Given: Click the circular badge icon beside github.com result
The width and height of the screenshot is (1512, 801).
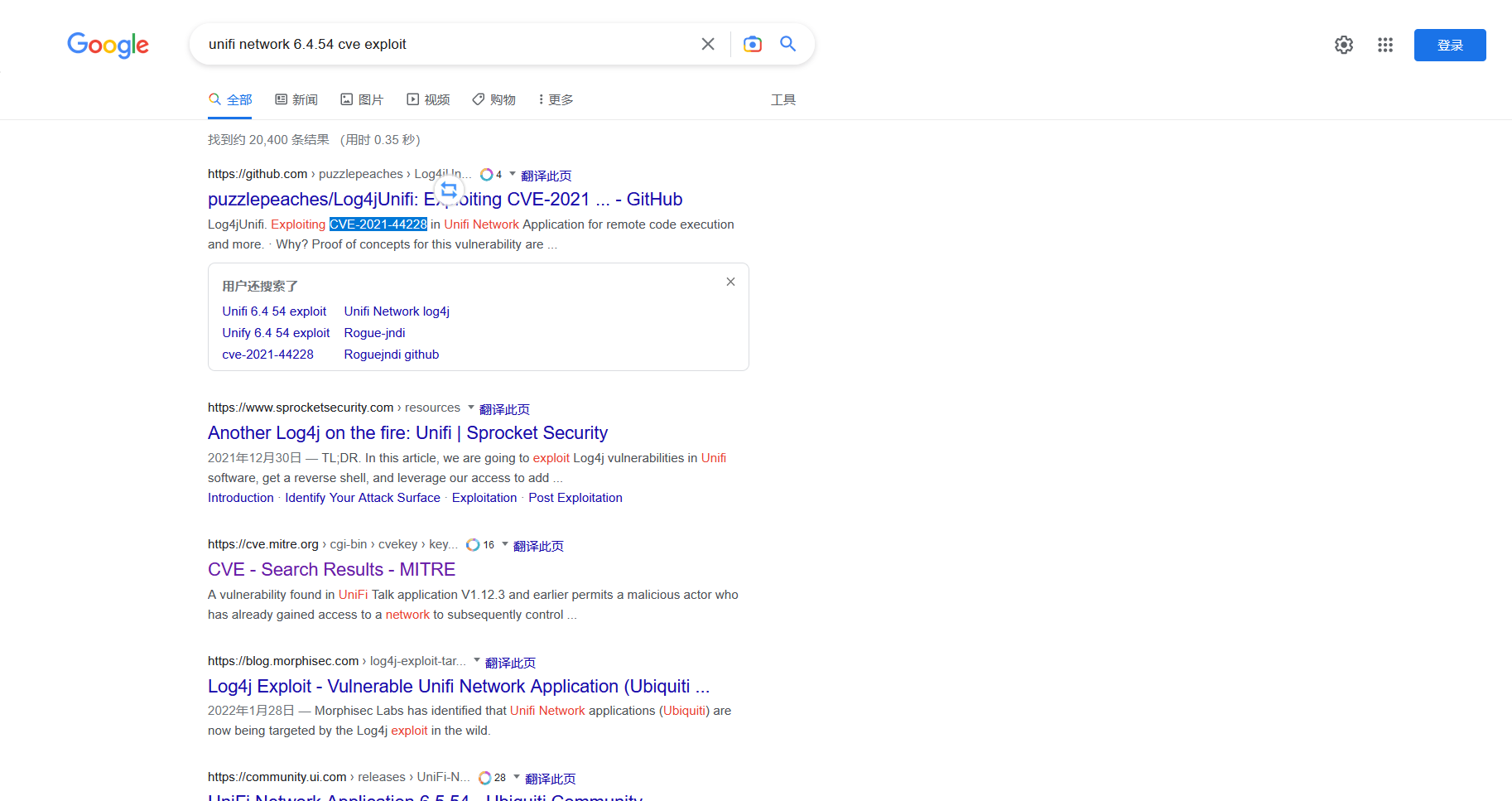Looking at the screenshot, I should tap(487, 175).
